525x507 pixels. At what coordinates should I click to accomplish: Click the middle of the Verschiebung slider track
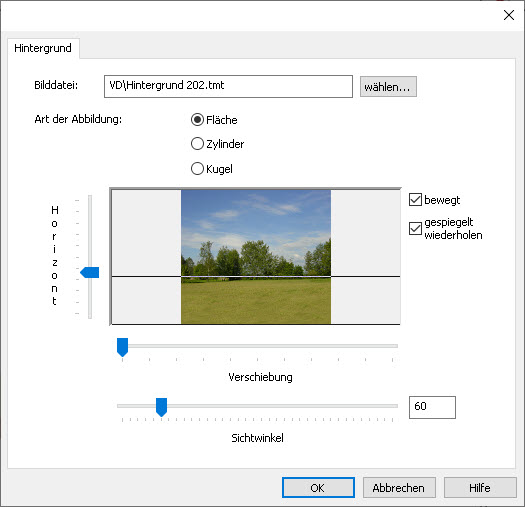click(x=257, y=346)
